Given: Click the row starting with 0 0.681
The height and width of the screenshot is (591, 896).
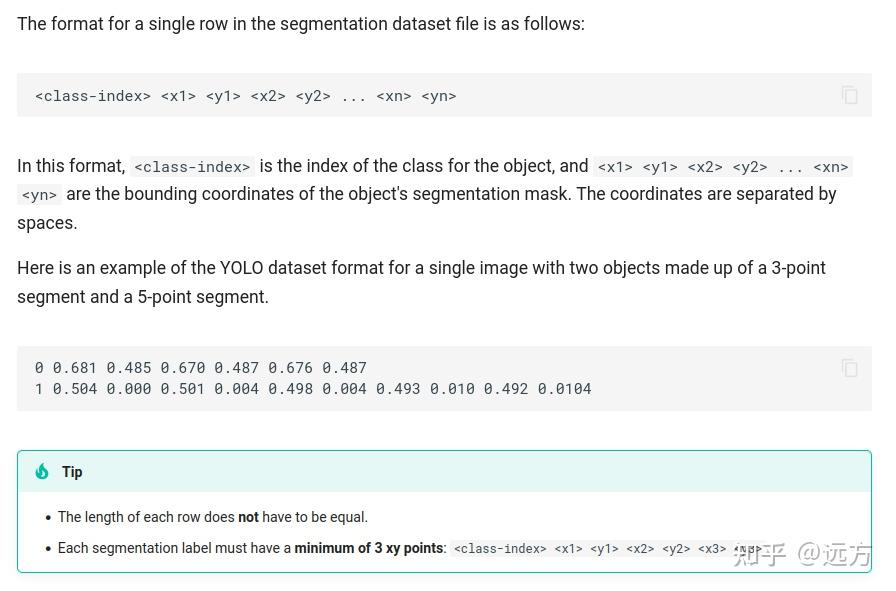Looking at the screenshot, I should click(x=201, y=368).
